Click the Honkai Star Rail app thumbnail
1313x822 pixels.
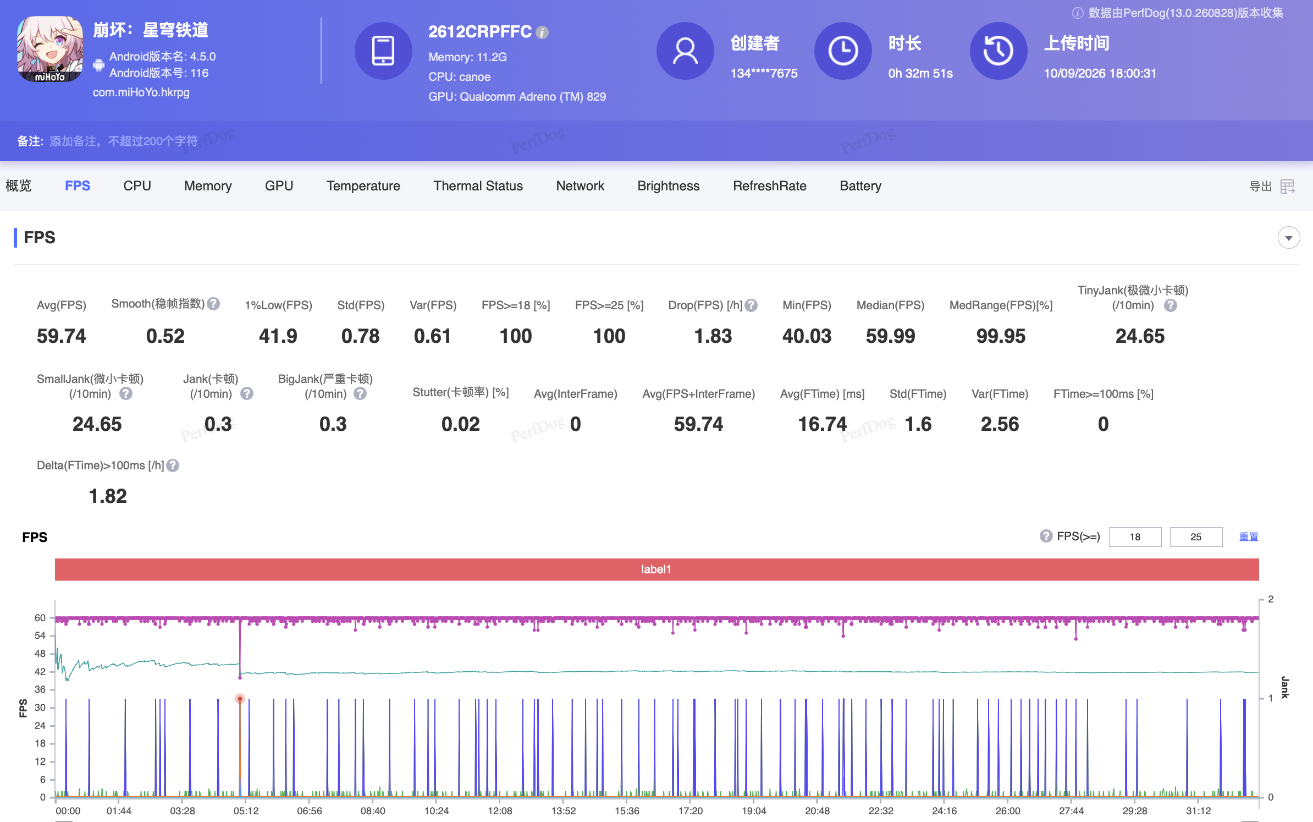click(x=50, y=50)
